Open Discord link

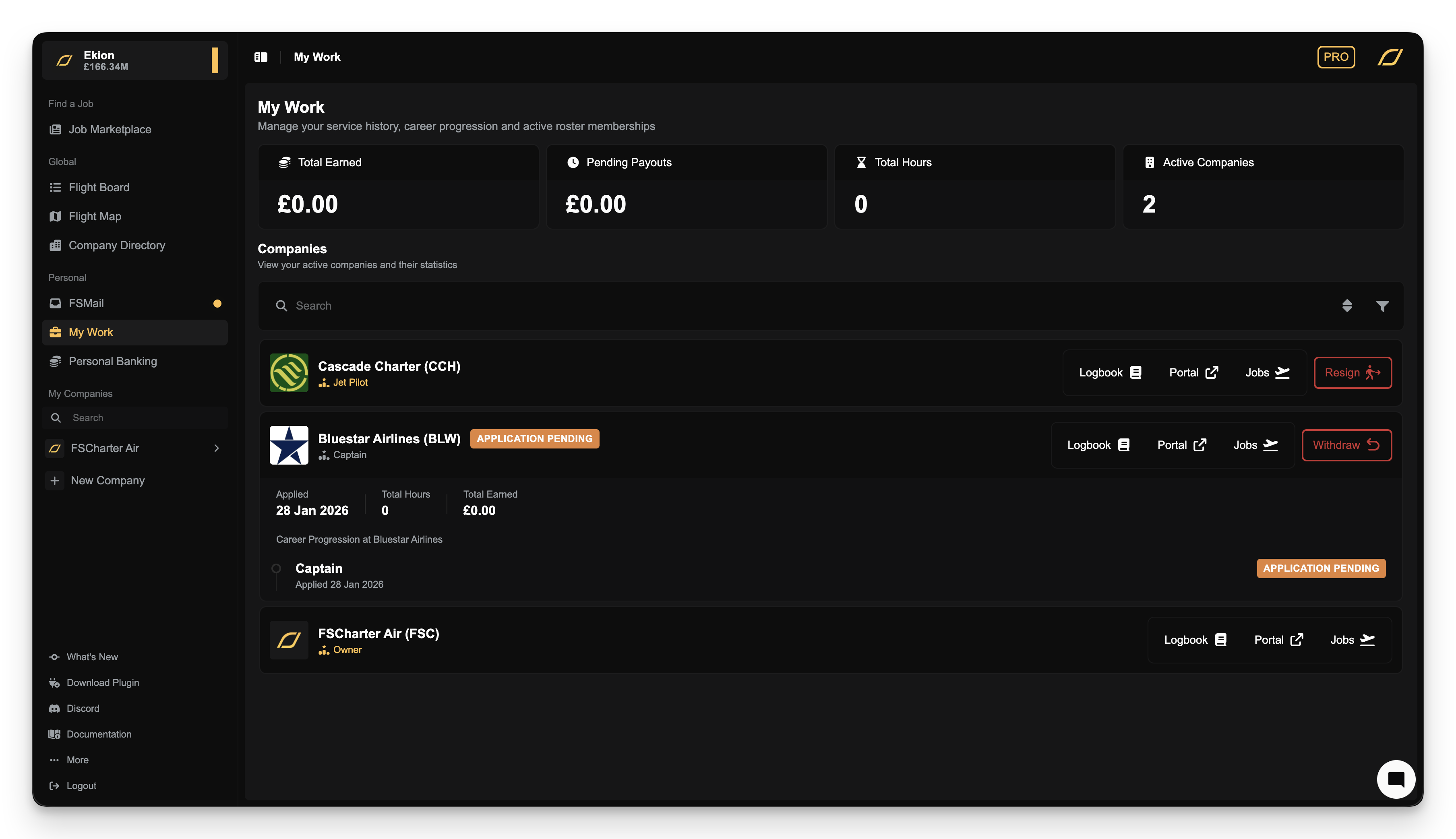(x=83, y=709)
